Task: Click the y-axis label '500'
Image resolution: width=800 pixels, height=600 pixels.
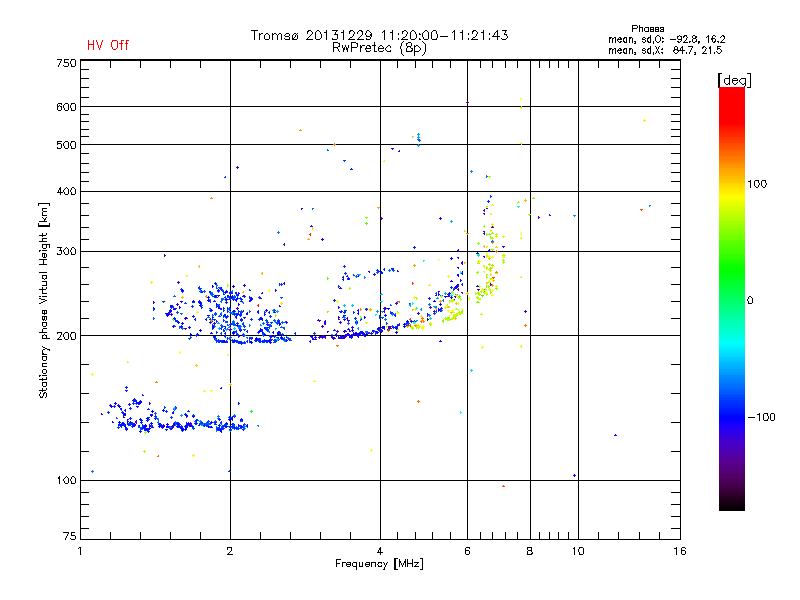Action: click(66, 145)
